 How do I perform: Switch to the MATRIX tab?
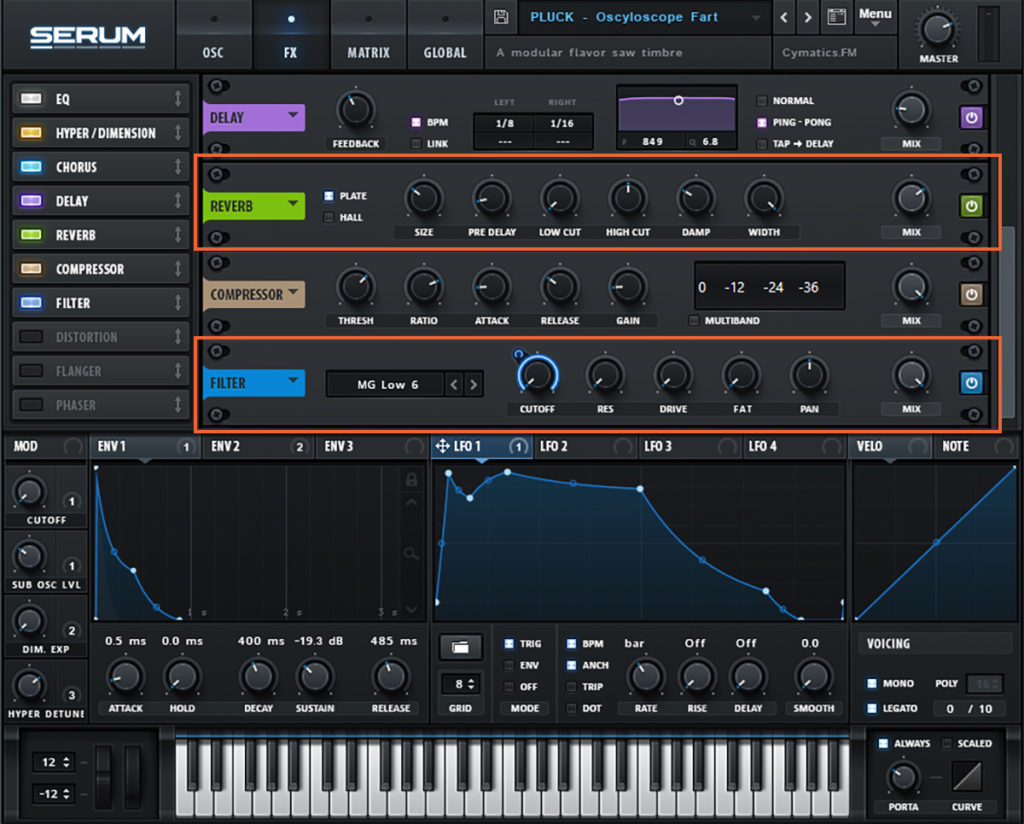[x=368, y=35]
